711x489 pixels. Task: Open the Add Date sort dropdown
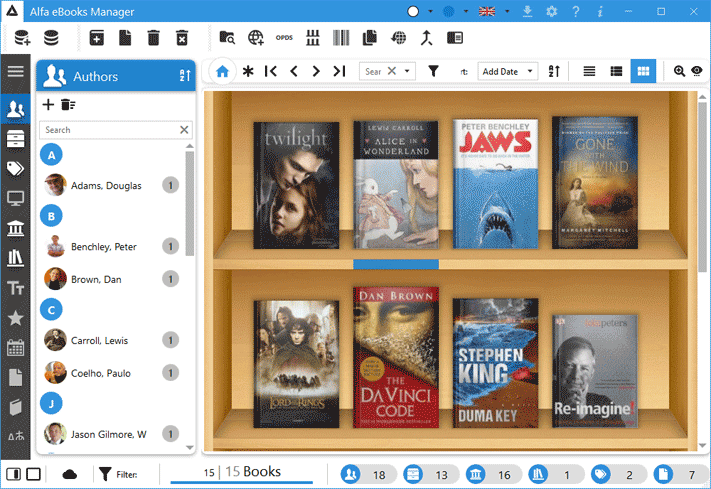pyautogui.click(x=508, y=71)
